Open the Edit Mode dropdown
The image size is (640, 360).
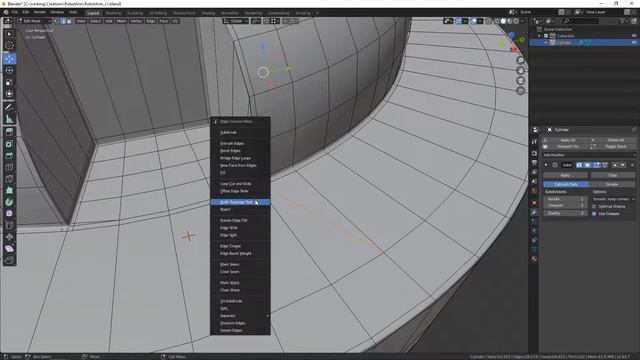(34, 21)
